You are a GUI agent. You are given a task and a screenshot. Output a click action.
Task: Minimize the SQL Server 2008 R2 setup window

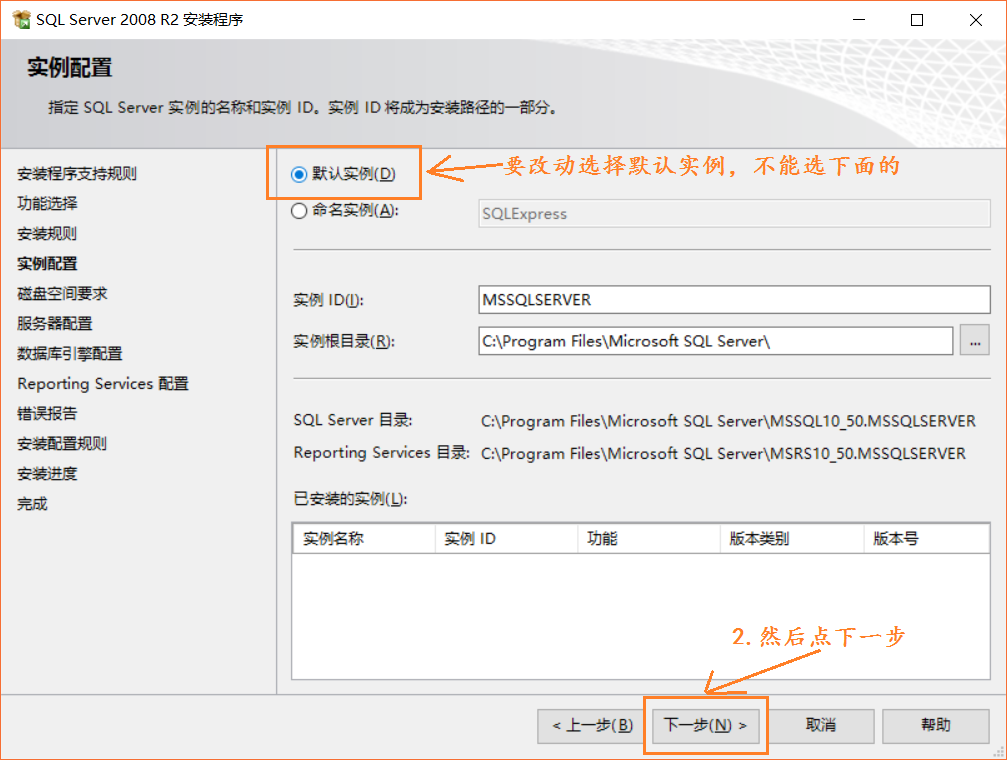[x=859, y=20]
